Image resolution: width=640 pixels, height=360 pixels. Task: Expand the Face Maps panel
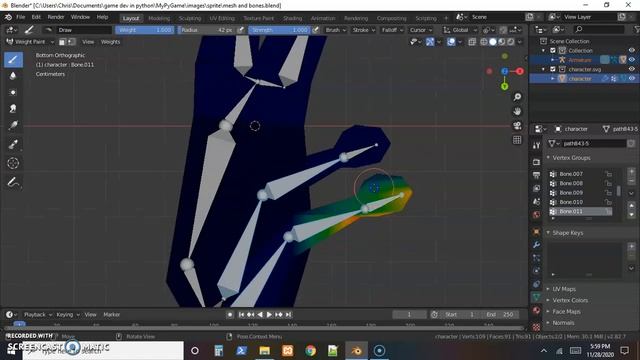566,311
